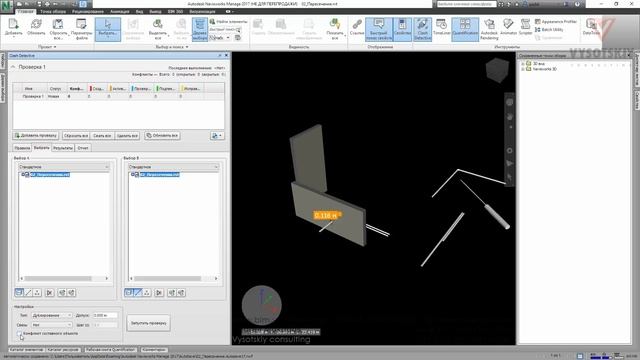Click the ViewCube in the 3D viewport

coord(498,71)
